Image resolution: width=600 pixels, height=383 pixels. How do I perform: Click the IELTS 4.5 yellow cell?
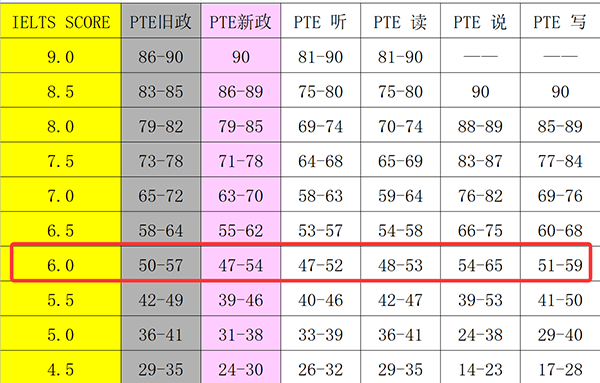click(60, 367)
